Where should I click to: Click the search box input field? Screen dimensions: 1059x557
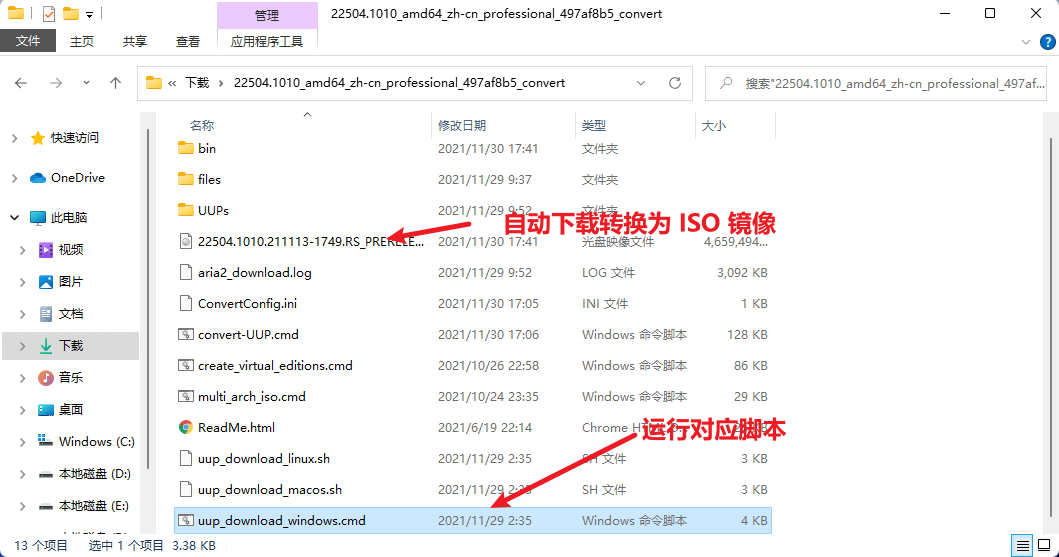pos(876,83)
